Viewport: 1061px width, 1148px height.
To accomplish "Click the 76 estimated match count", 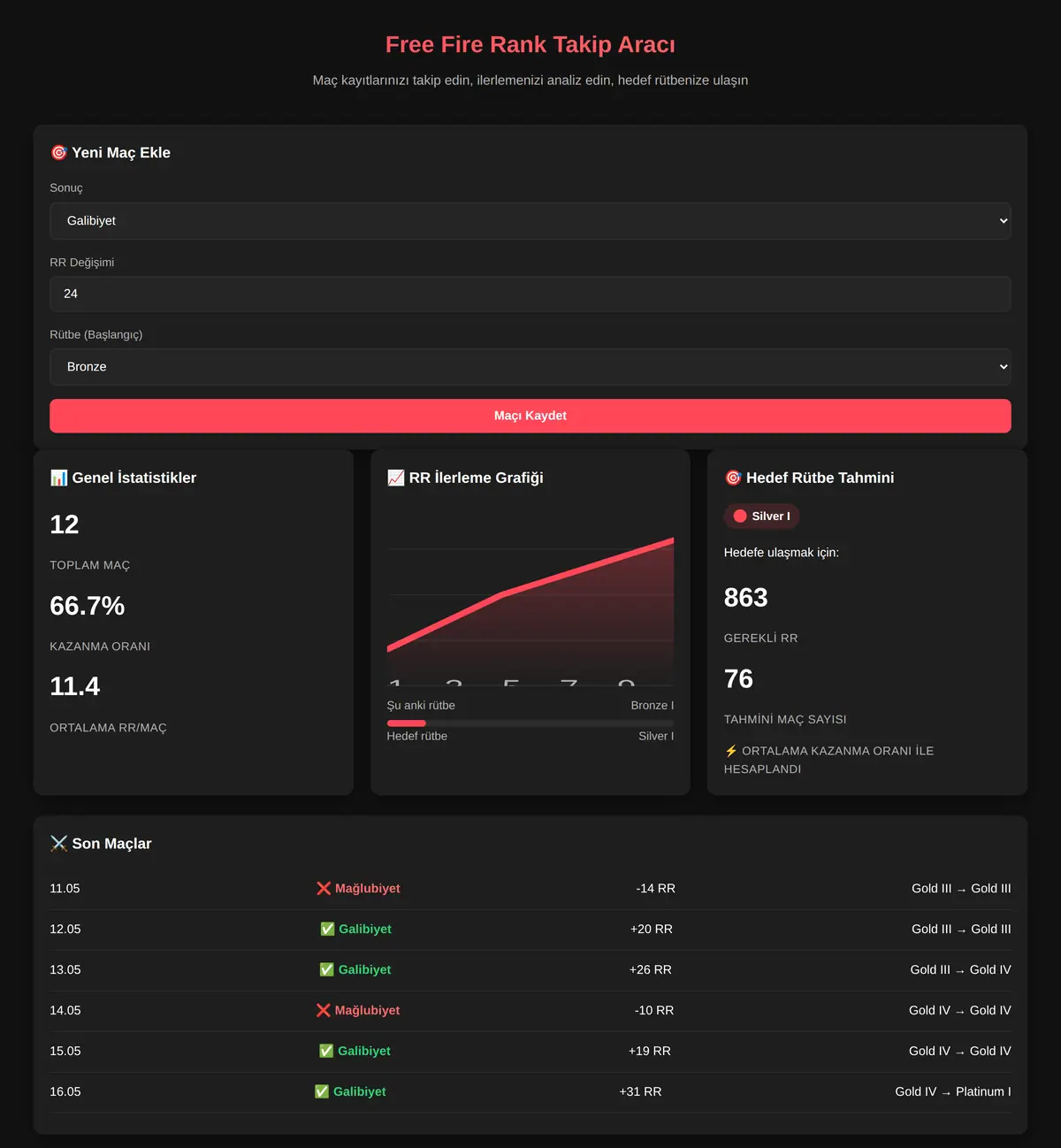I will coord(738,679).
